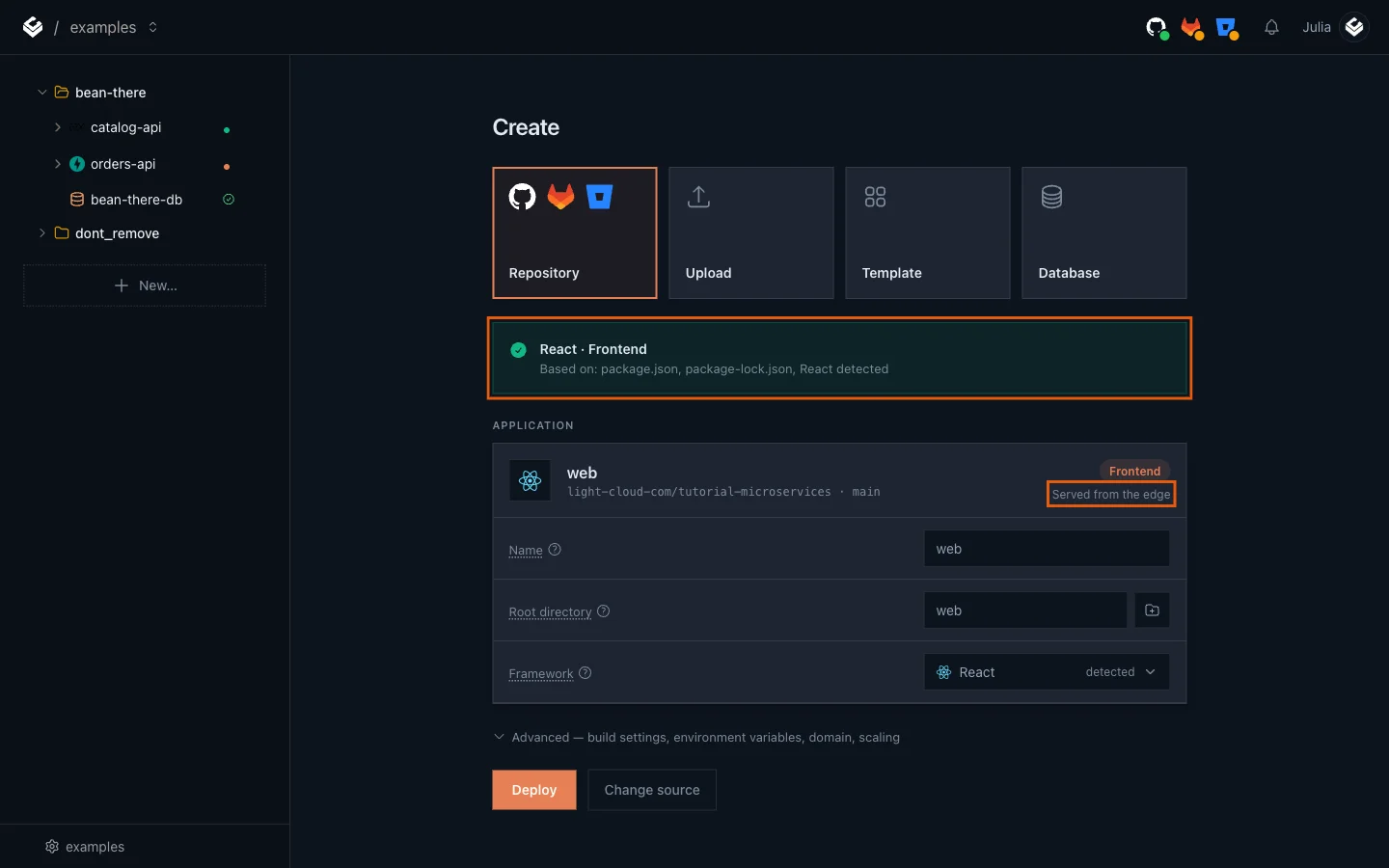Select the Upload source card
The image size is (1389, 868).
[751, 232]
